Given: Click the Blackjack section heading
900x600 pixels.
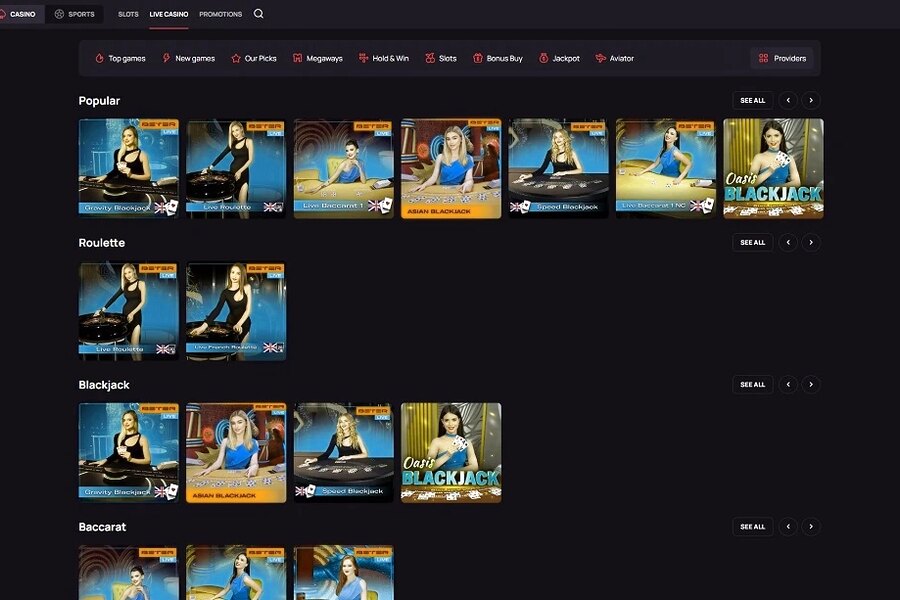Looking at the screenshot, I should coord(104,385).
